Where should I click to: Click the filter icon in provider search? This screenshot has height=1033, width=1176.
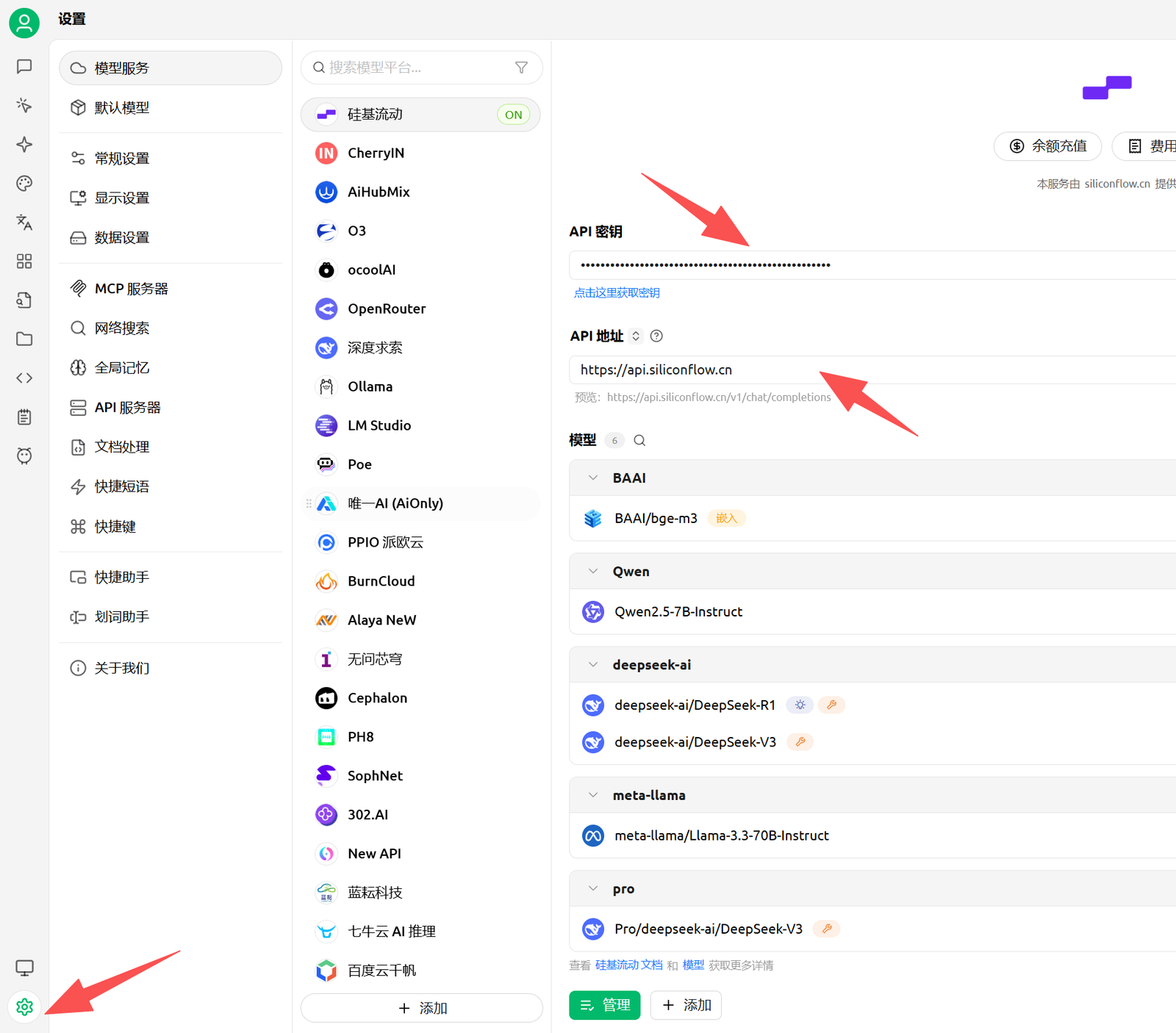pos(521,68)
